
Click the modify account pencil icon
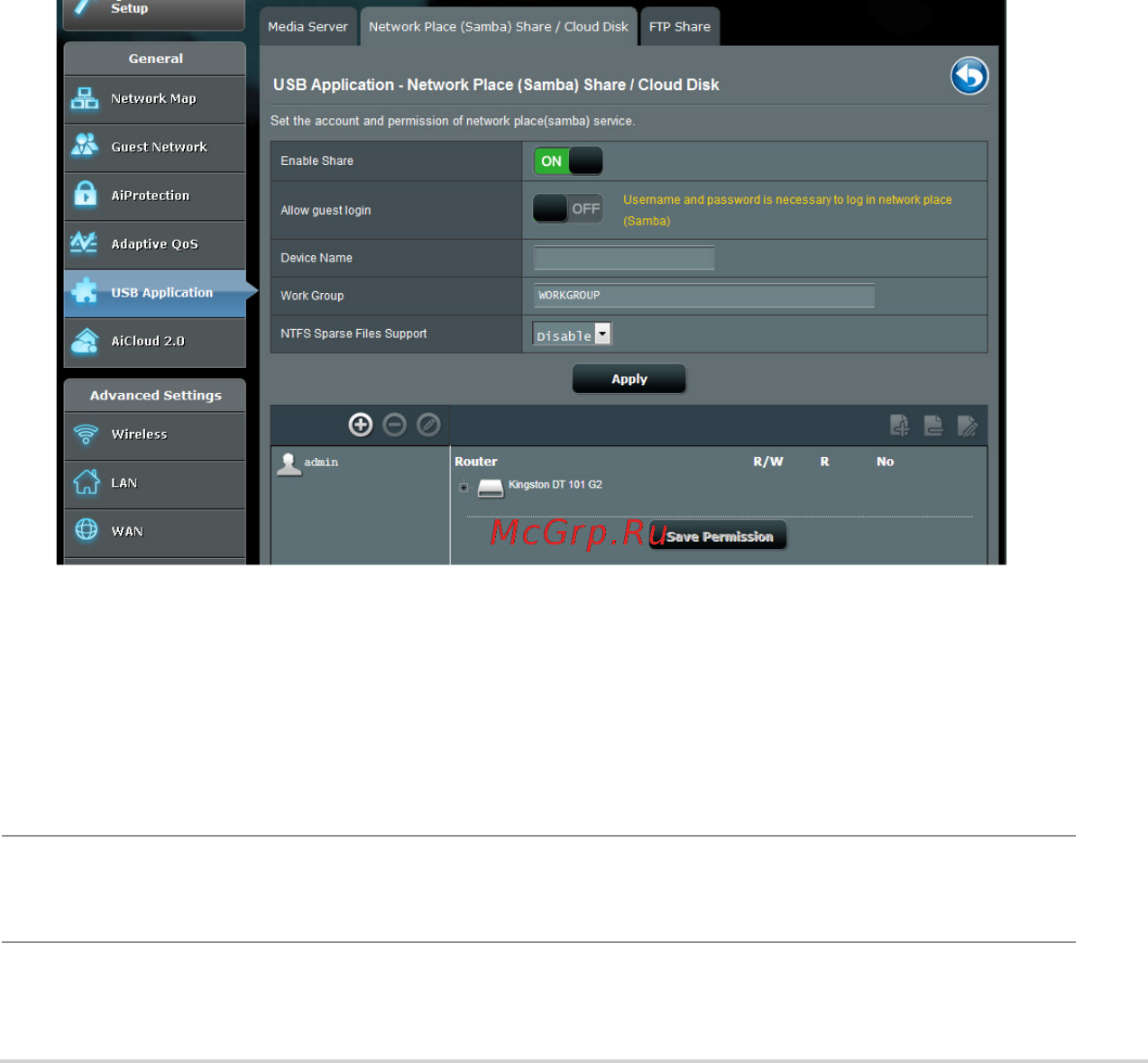428,425
